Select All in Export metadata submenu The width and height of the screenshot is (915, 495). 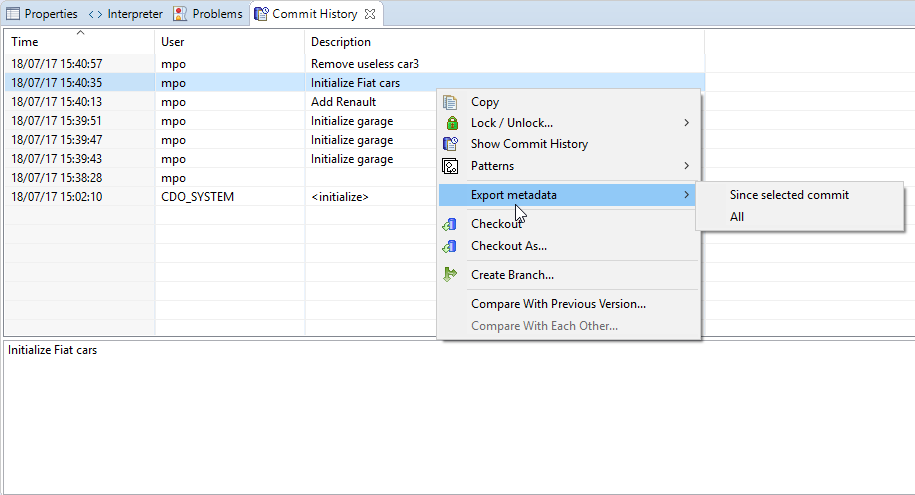coord(737,217)
